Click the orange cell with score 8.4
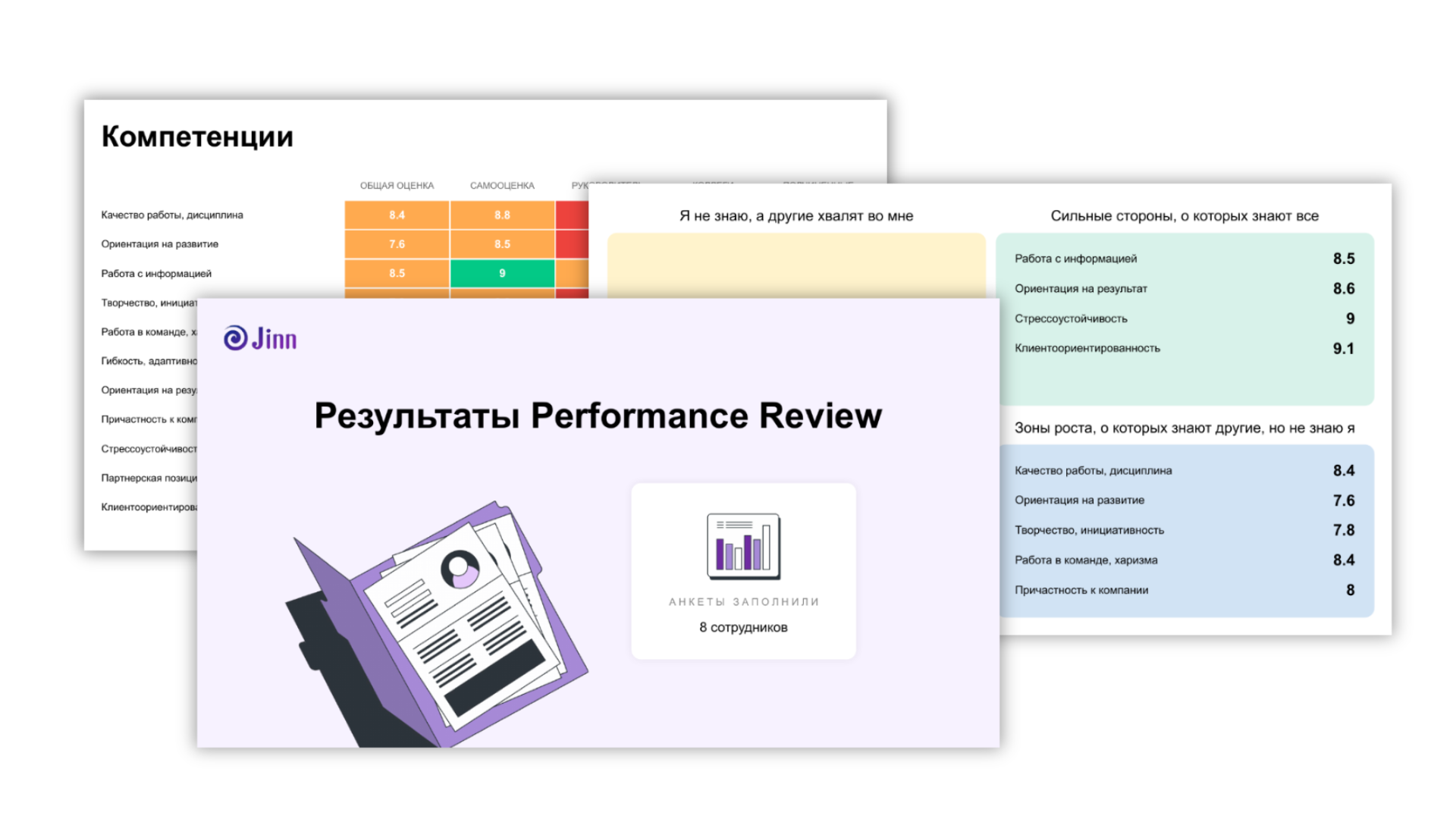 tap(395, 215)
